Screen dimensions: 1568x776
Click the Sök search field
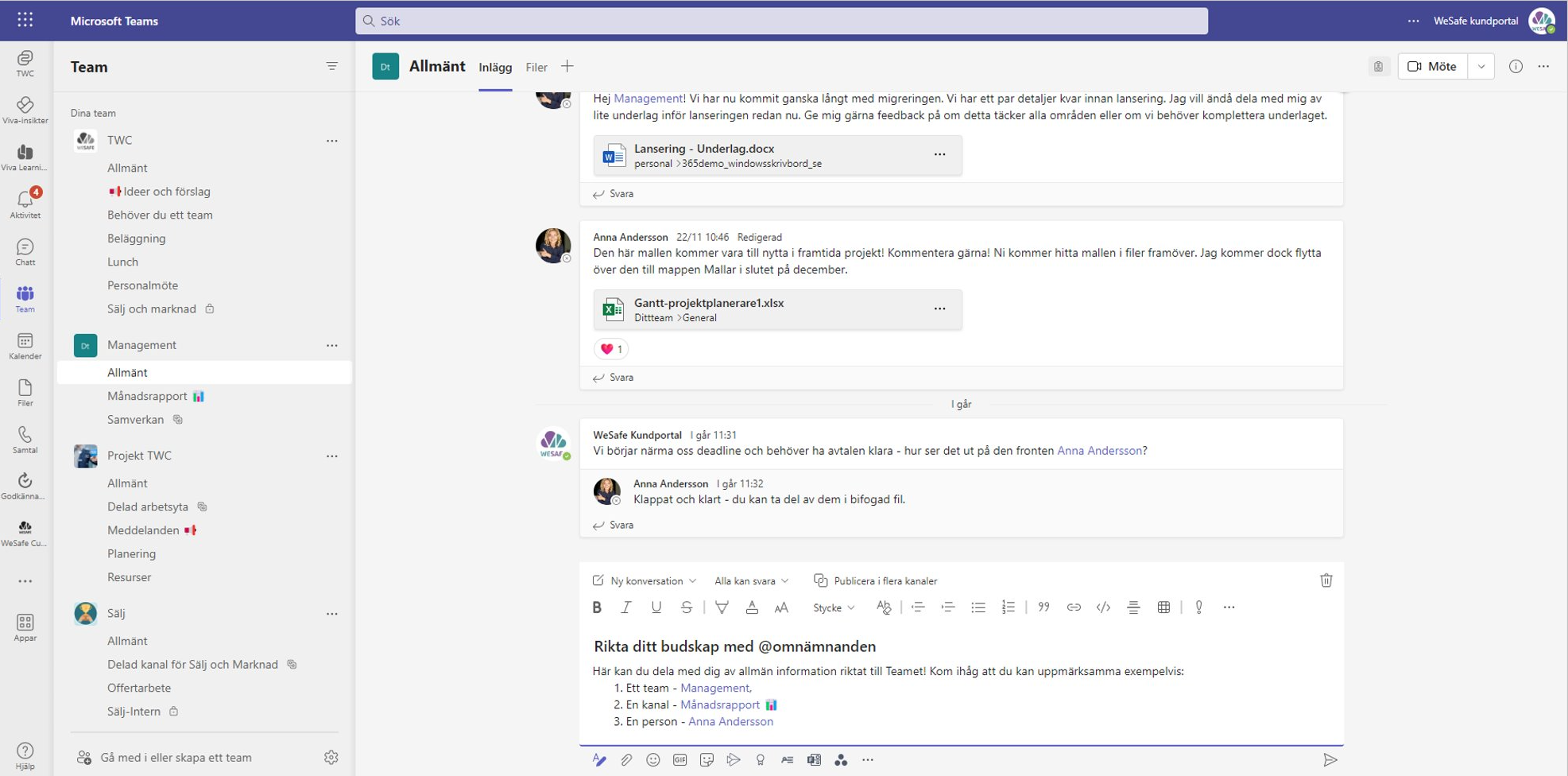point(780,21)
